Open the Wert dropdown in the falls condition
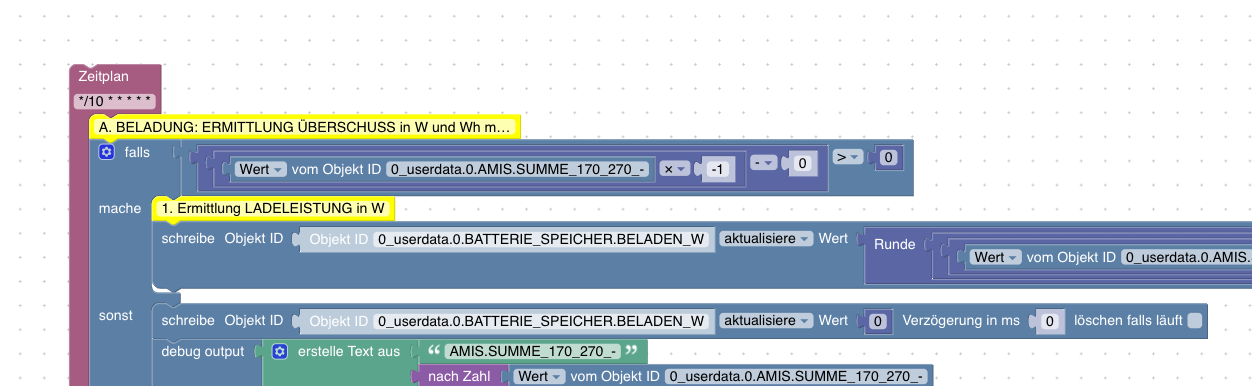The height and width of the screenshot is (386, 1252). 261,170
